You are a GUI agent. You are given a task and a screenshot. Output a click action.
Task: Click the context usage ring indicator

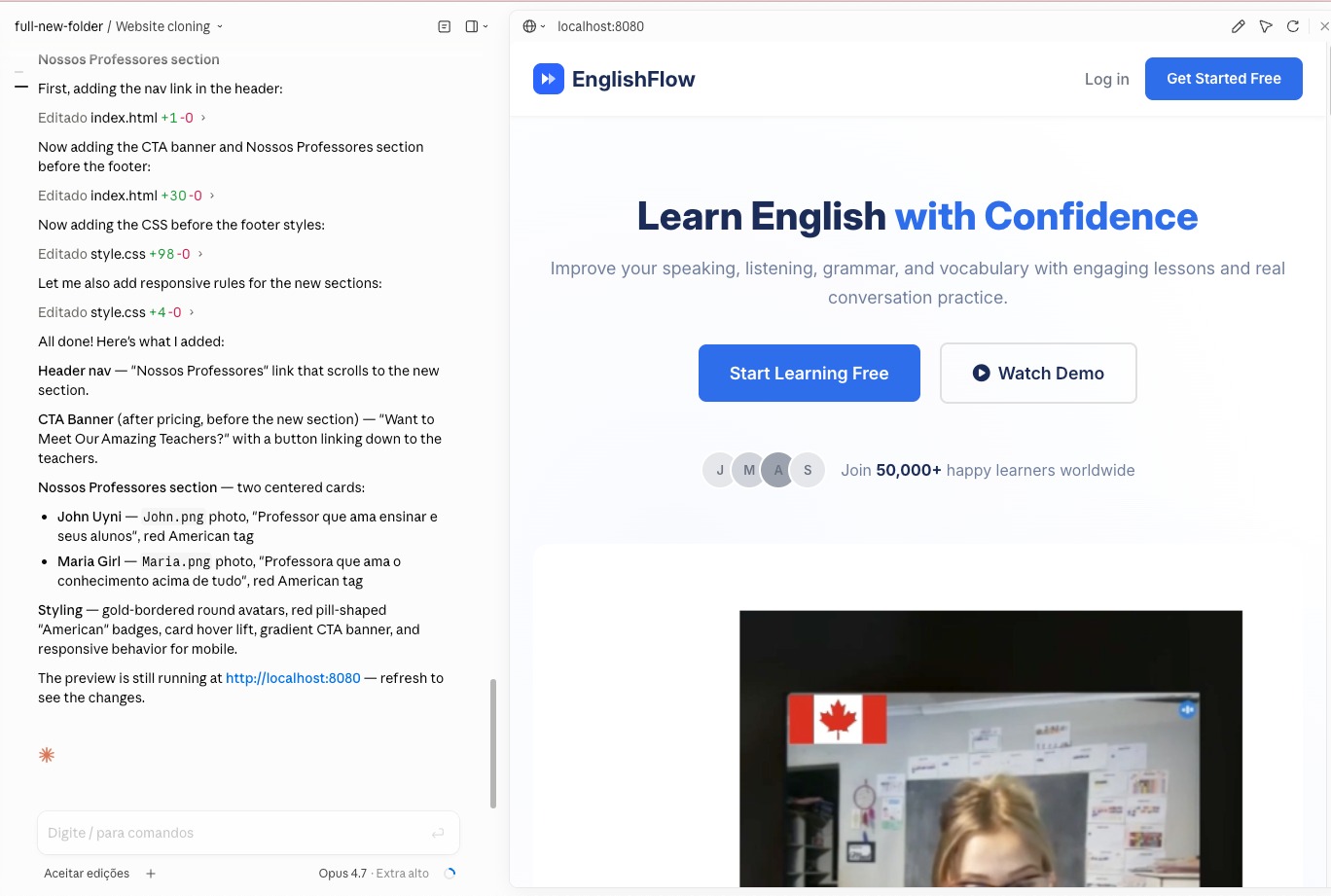pos(450,874)
